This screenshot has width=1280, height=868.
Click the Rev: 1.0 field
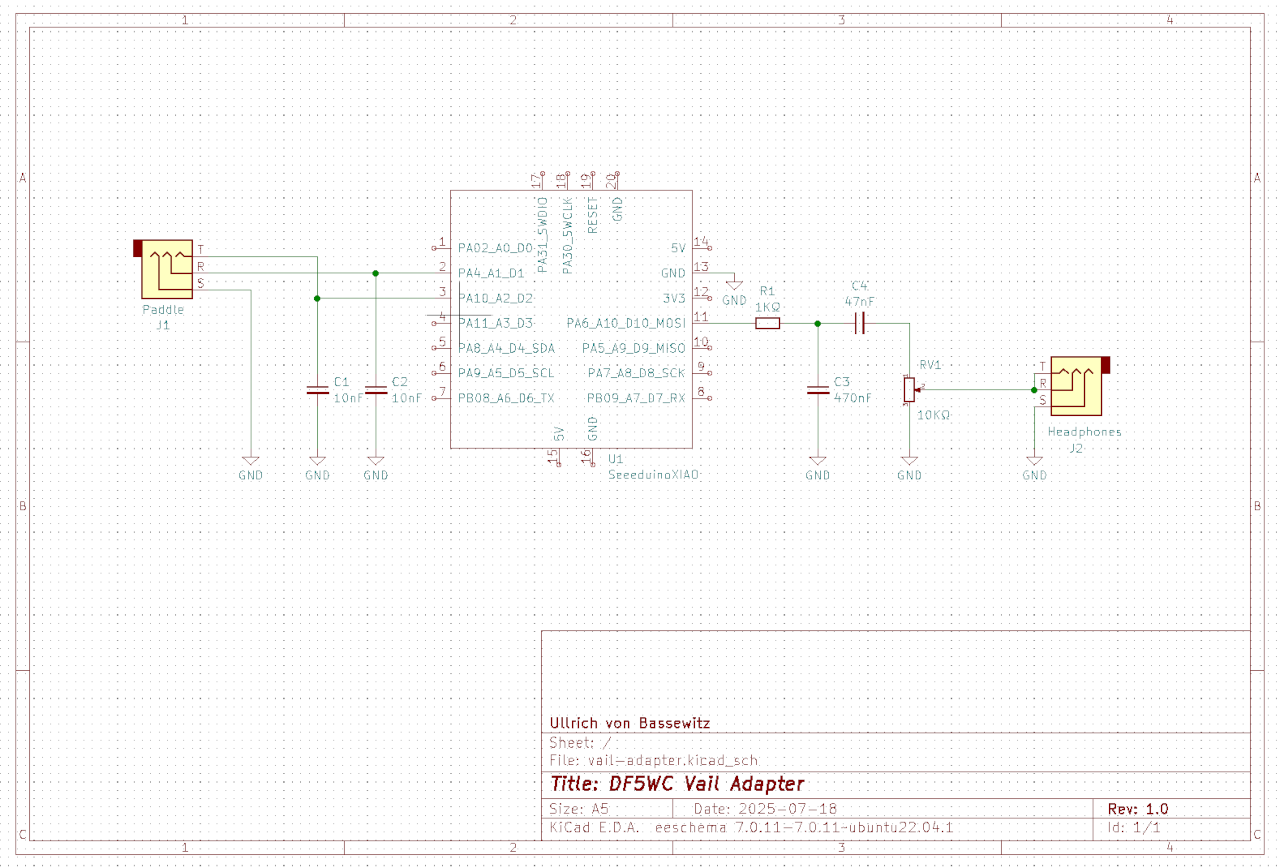1138,809
